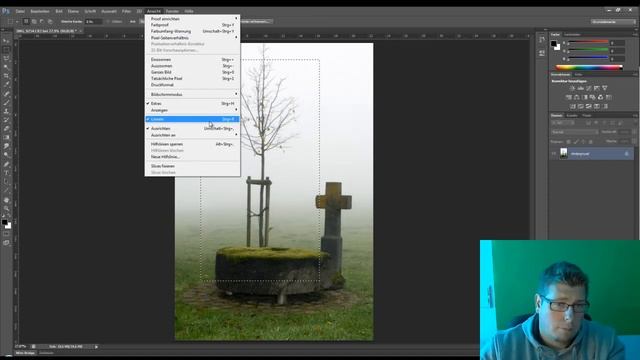This screenshot has width=640, height=360.
Task: Select the Crop tool
Action: click(6, 76)
